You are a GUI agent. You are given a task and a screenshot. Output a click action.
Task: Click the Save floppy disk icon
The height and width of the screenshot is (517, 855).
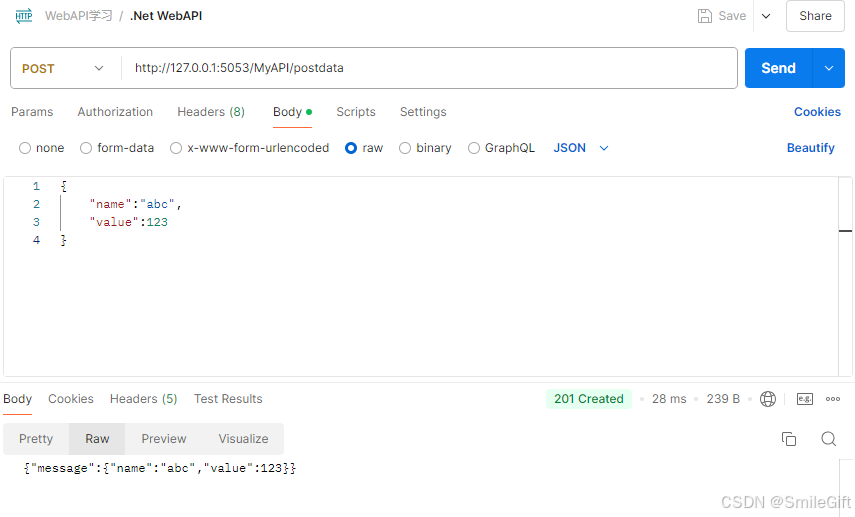pos(705,16)
